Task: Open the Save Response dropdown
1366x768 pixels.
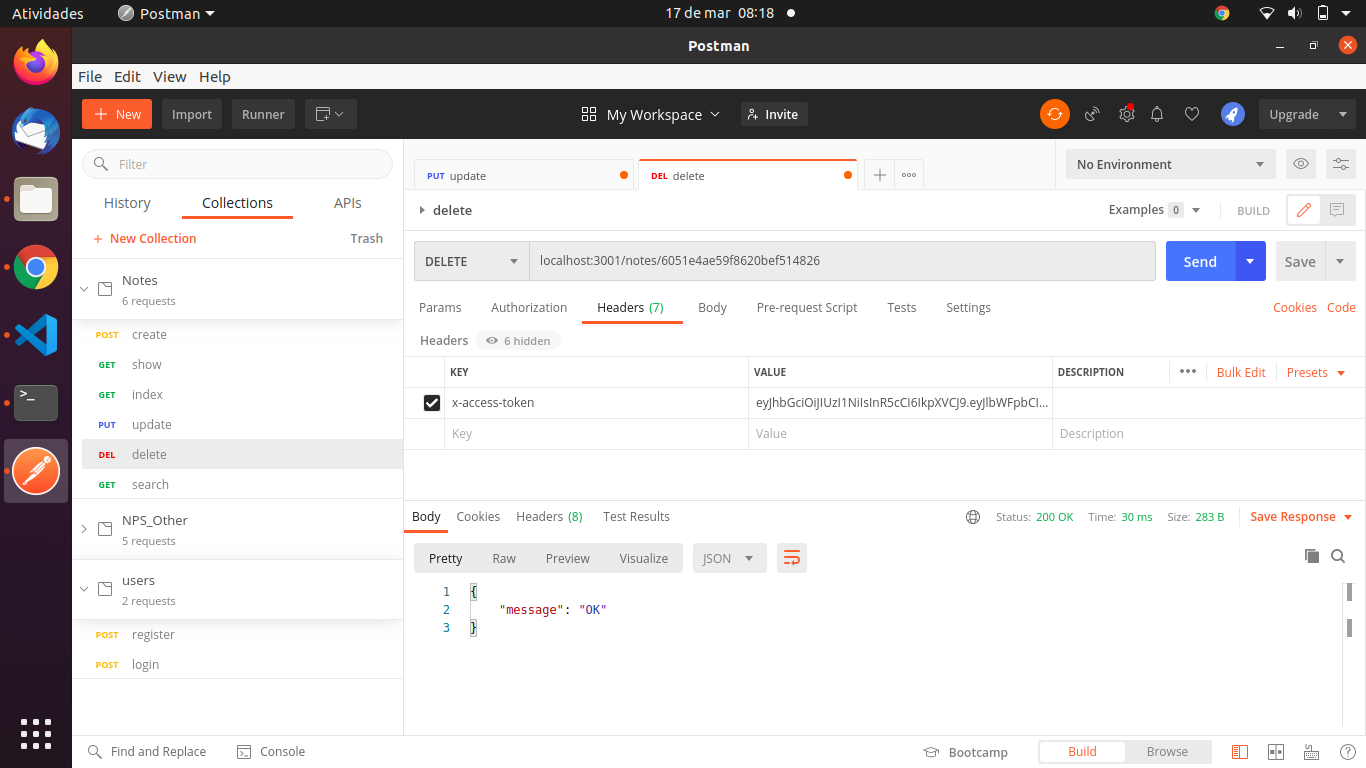Action: (1301, 517)
